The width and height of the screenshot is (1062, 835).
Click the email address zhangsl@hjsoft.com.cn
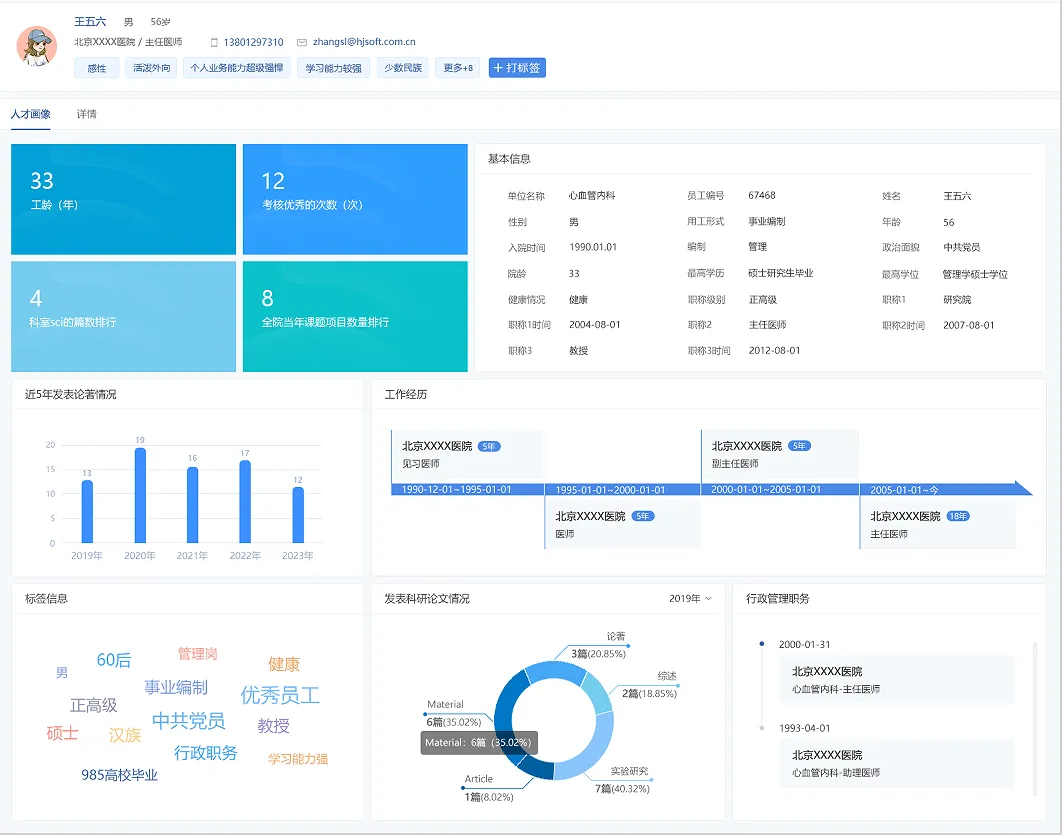click(364, 43)
